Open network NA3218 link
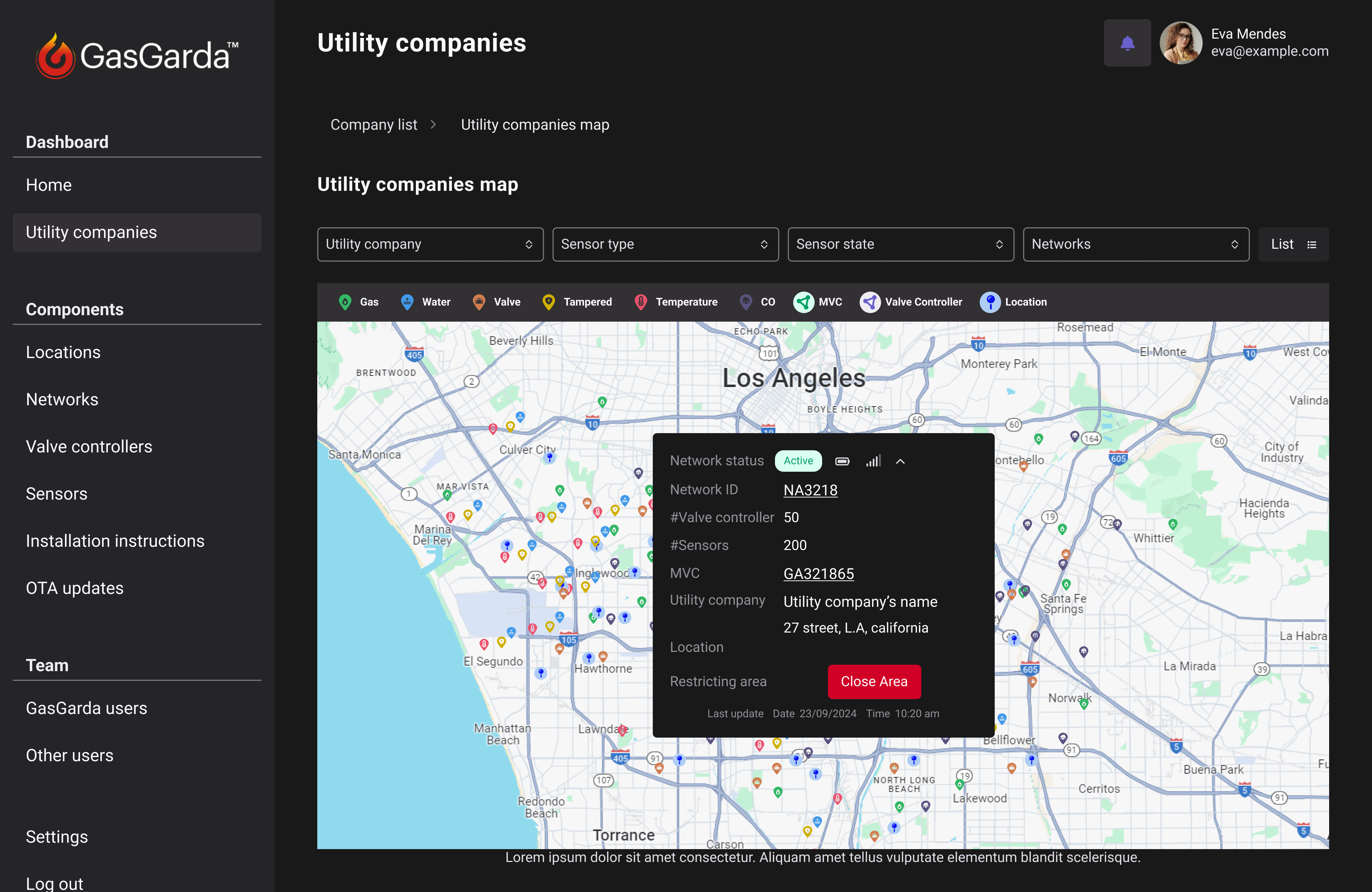This screenshot has width=1372, height=892. point(810,490)
